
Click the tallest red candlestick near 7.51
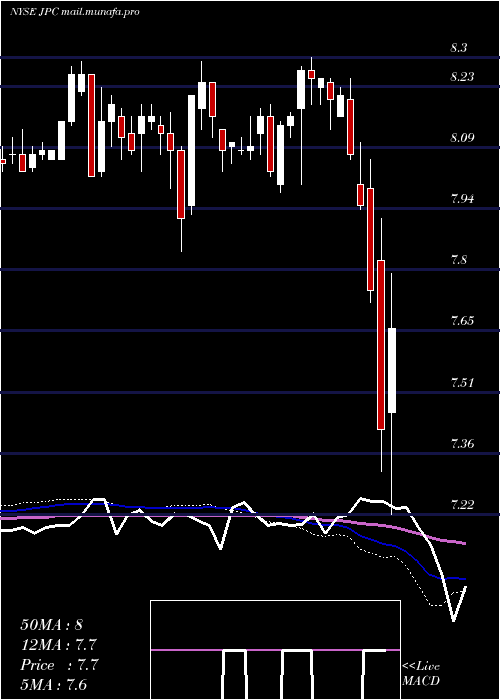pyautogui.click(x=381, y=345)
